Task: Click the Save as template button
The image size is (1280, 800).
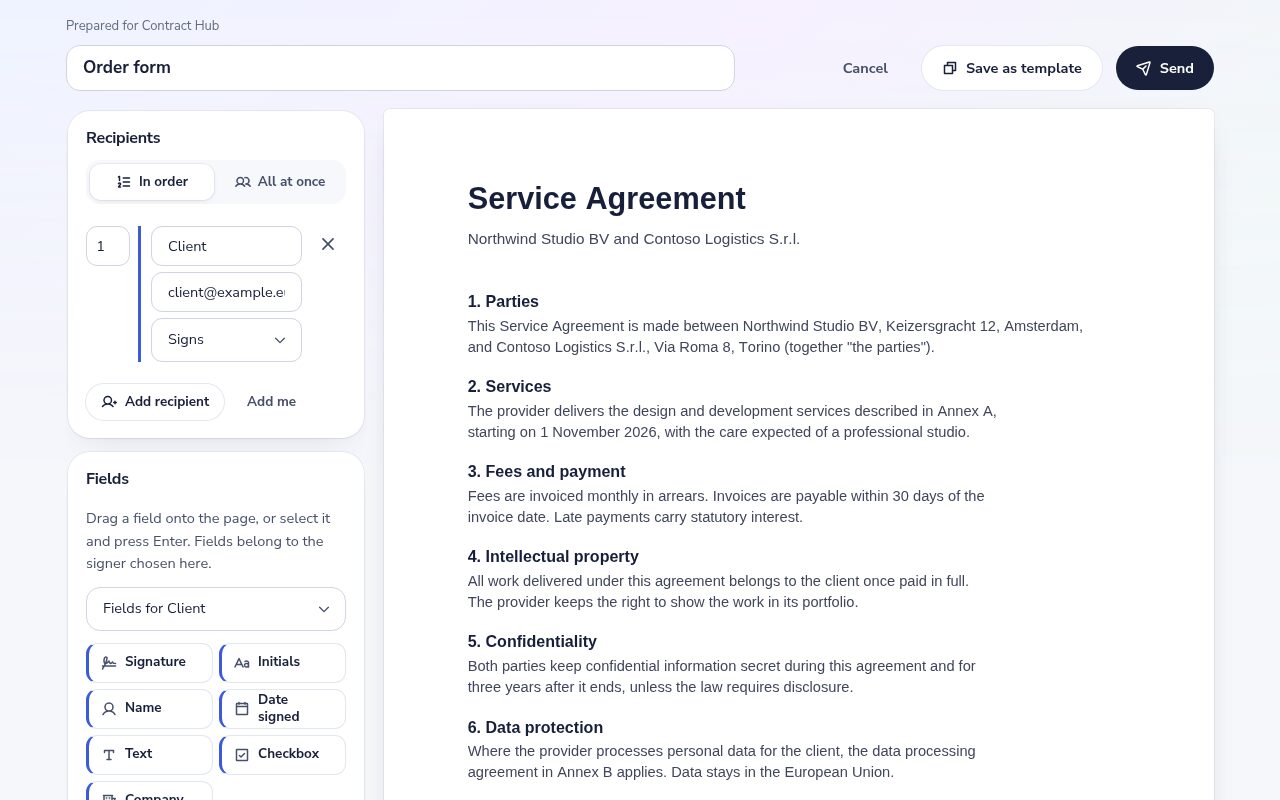Action: coord(1012,68)
